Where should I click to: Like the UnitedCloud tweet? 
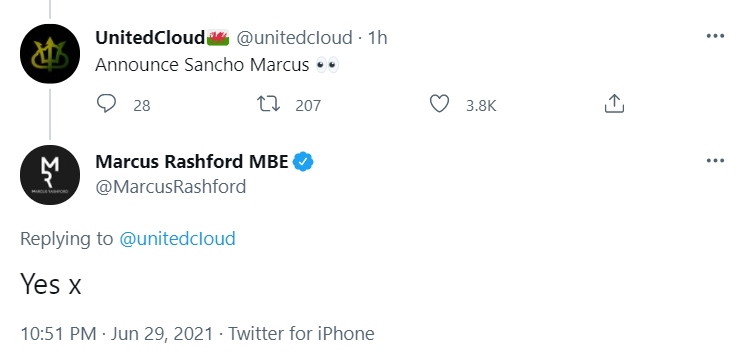(x=439, y=104)
